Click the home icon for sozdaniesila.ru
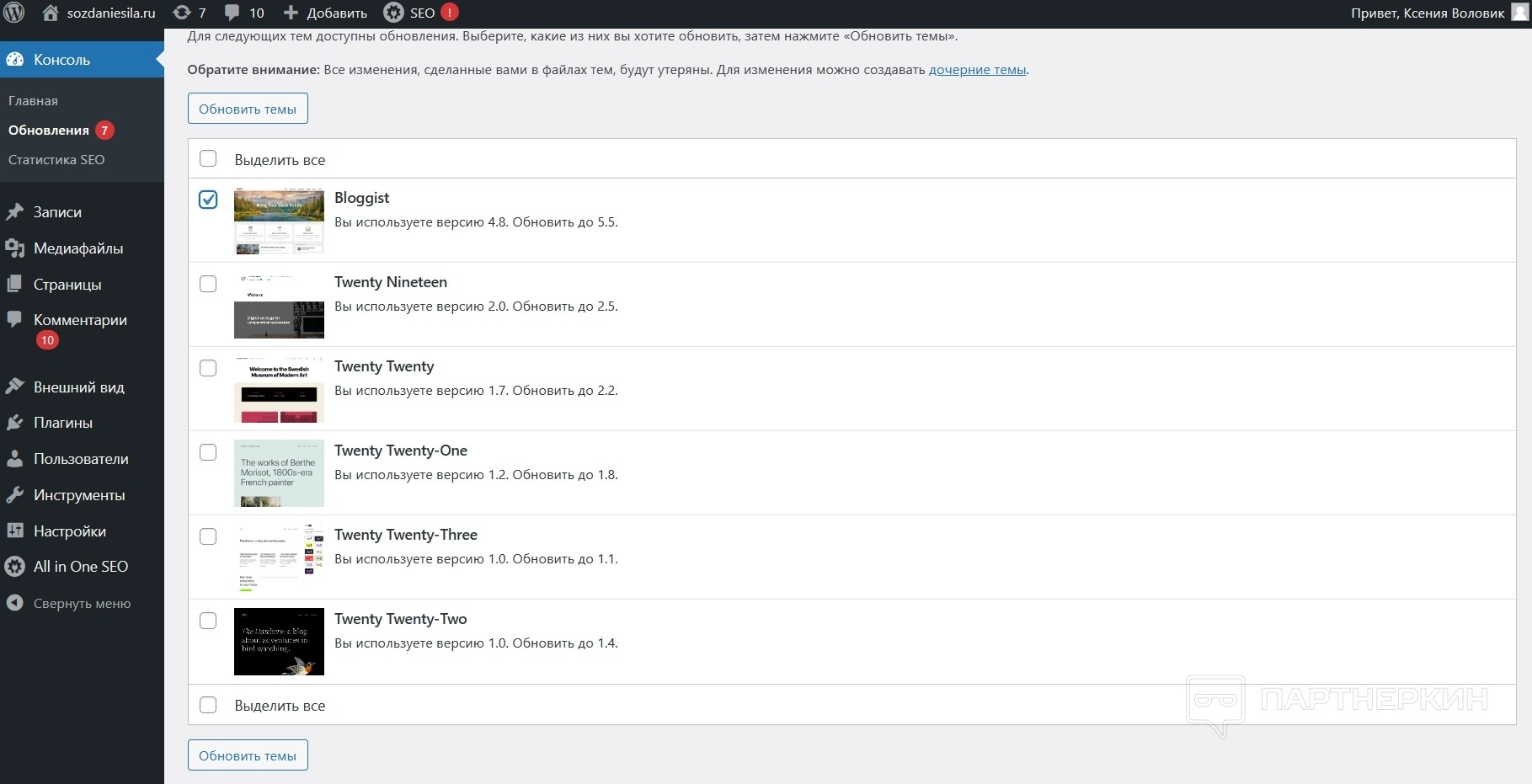 click(51, 13)
